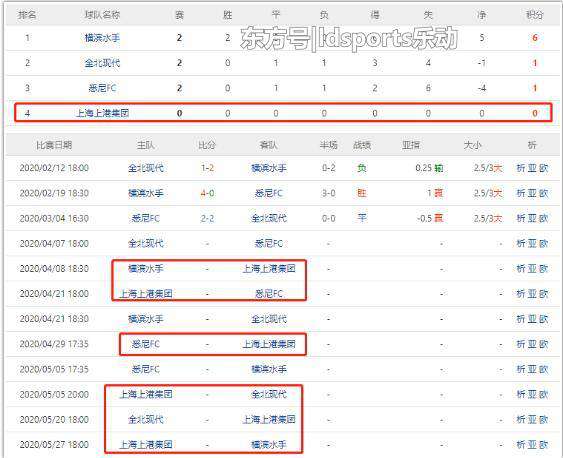Click the 积分 column header in standings

(535, 15)
